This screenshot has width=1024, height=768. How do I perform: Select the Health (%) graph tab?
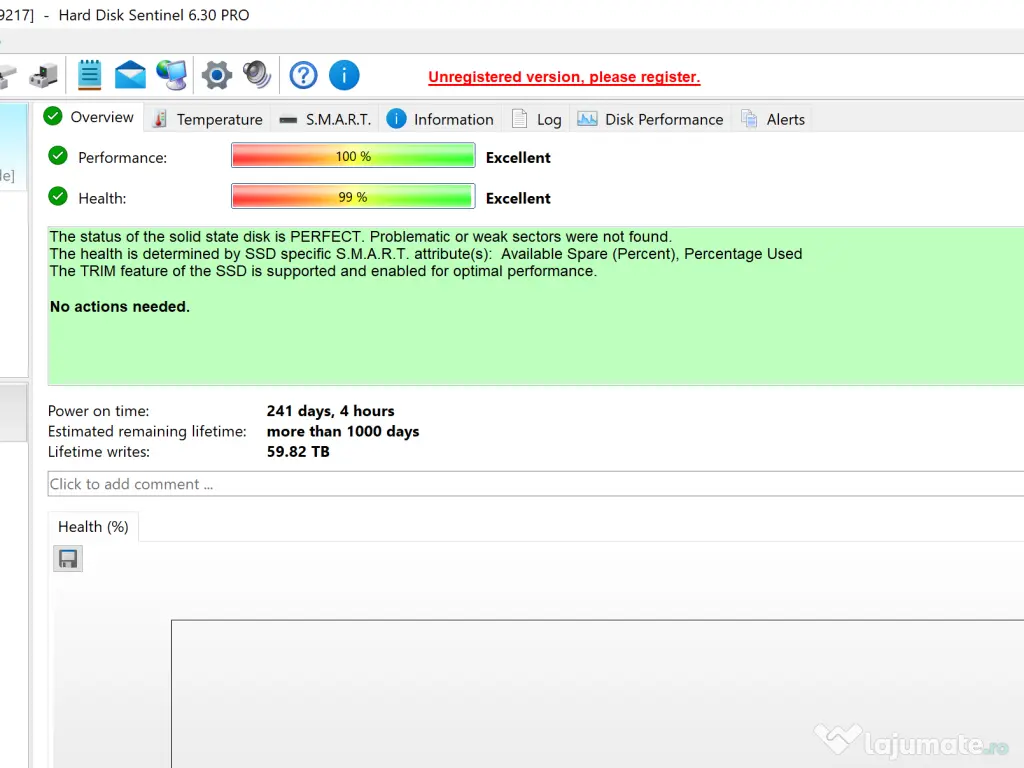coord(93,527)
